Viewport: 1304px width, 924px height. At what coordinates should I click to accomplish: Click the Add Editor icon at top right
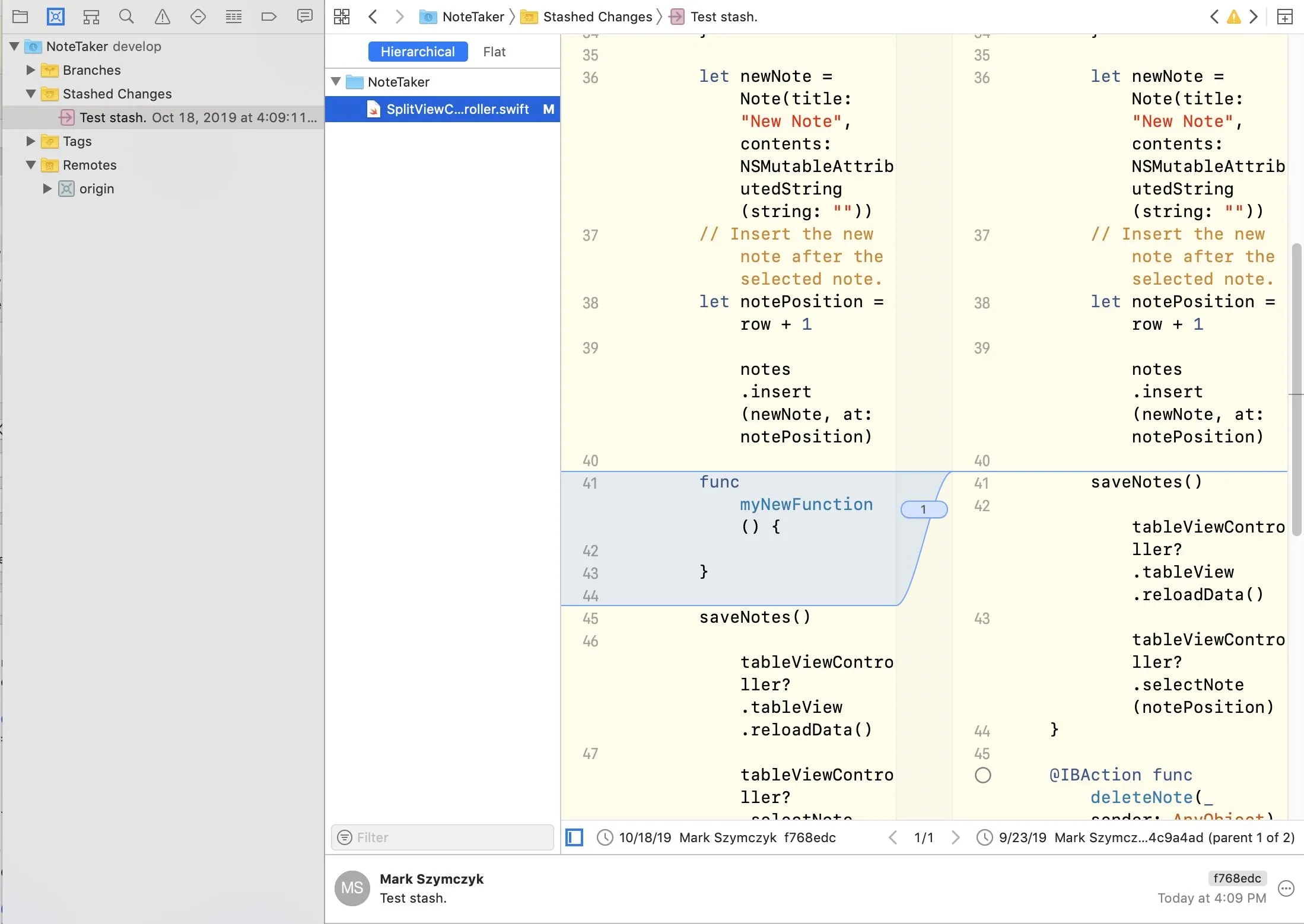pos(1284,17)
